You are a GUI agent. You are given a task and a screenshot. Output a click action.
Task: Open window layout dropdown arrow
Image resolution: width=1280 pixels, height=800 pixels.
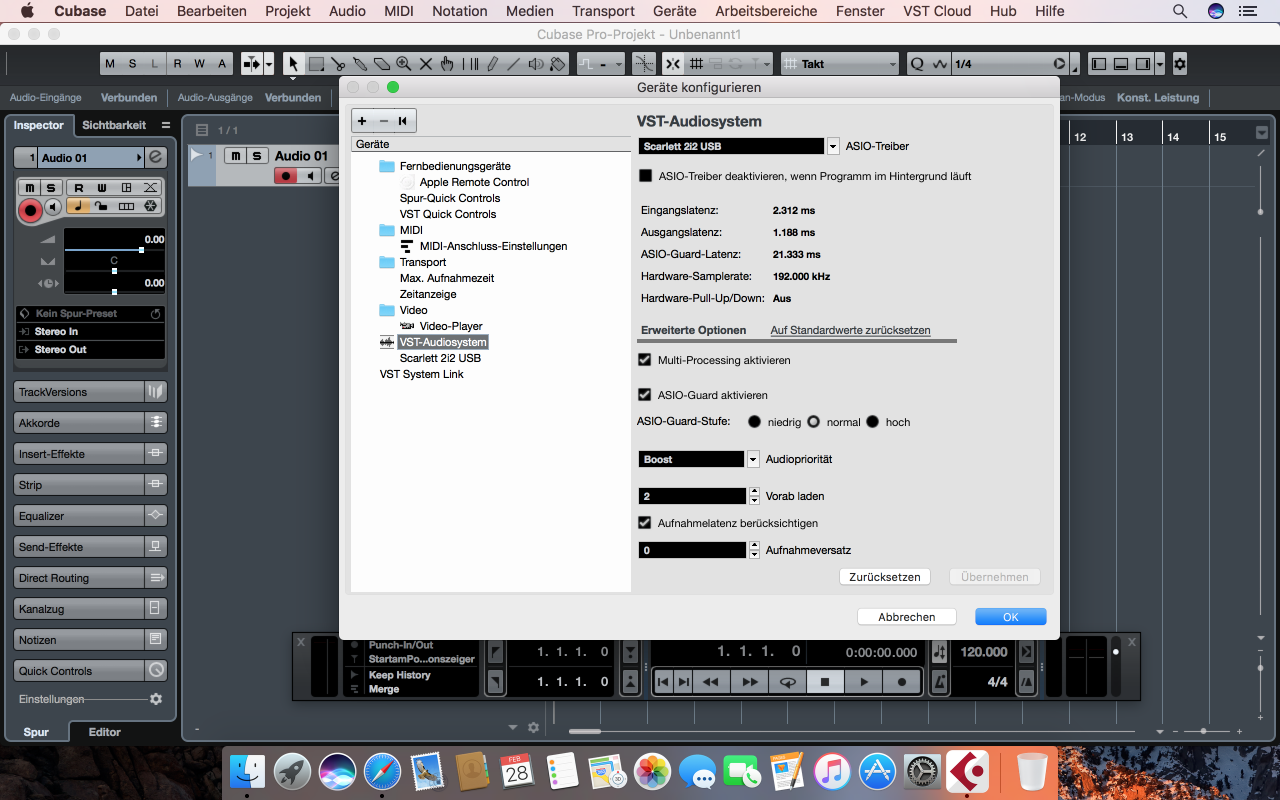tap(1159, 64)
